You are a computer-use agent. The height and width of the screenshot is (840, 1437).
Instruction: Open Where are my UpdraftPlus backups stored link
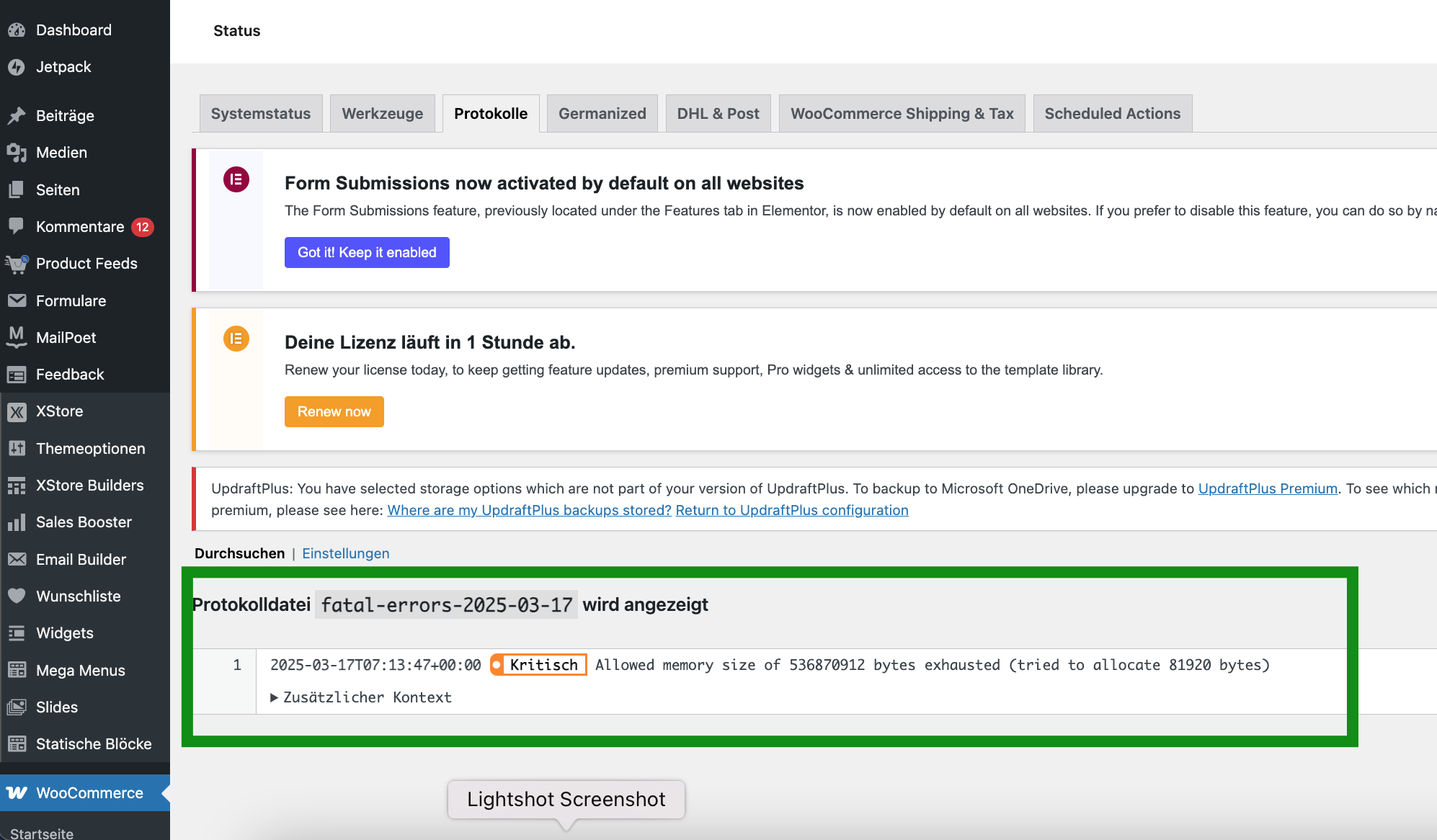click(x=530, y=510)
